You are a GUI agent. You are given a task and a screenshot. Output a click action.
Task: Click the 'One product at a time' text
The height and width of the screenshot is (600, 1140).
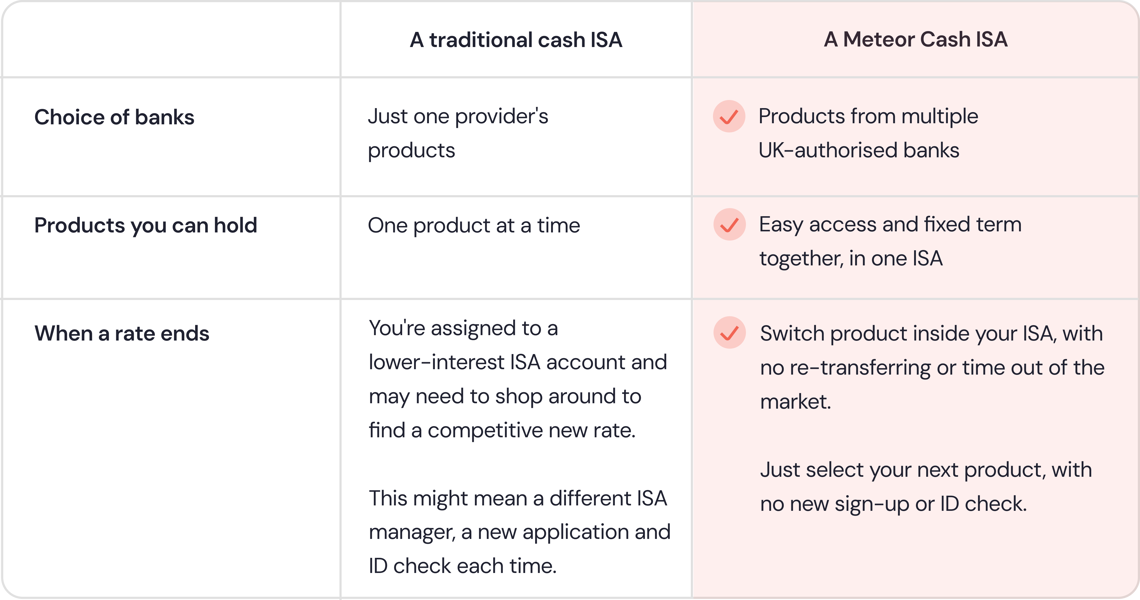pyautogui.click(x=474, y=225)
